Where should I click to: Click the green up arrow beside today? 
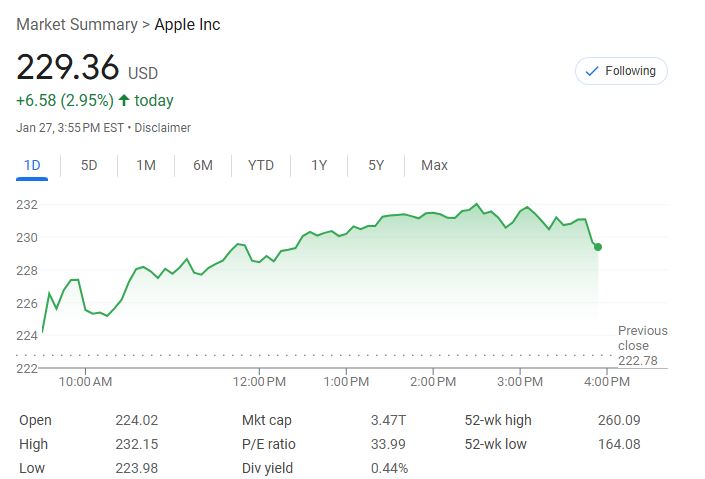(124, 100)
